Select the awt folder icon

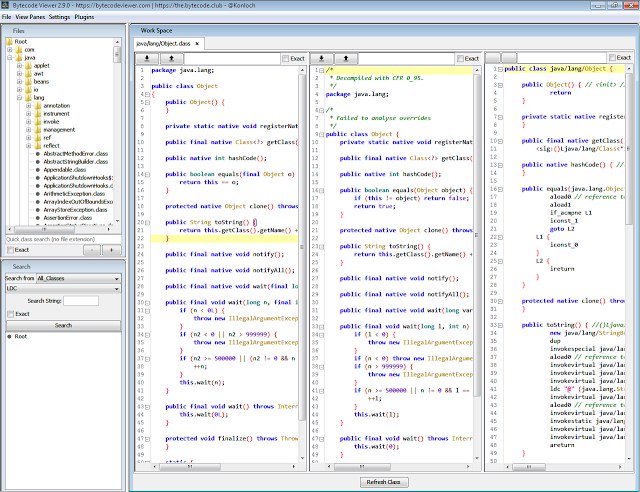28,74
